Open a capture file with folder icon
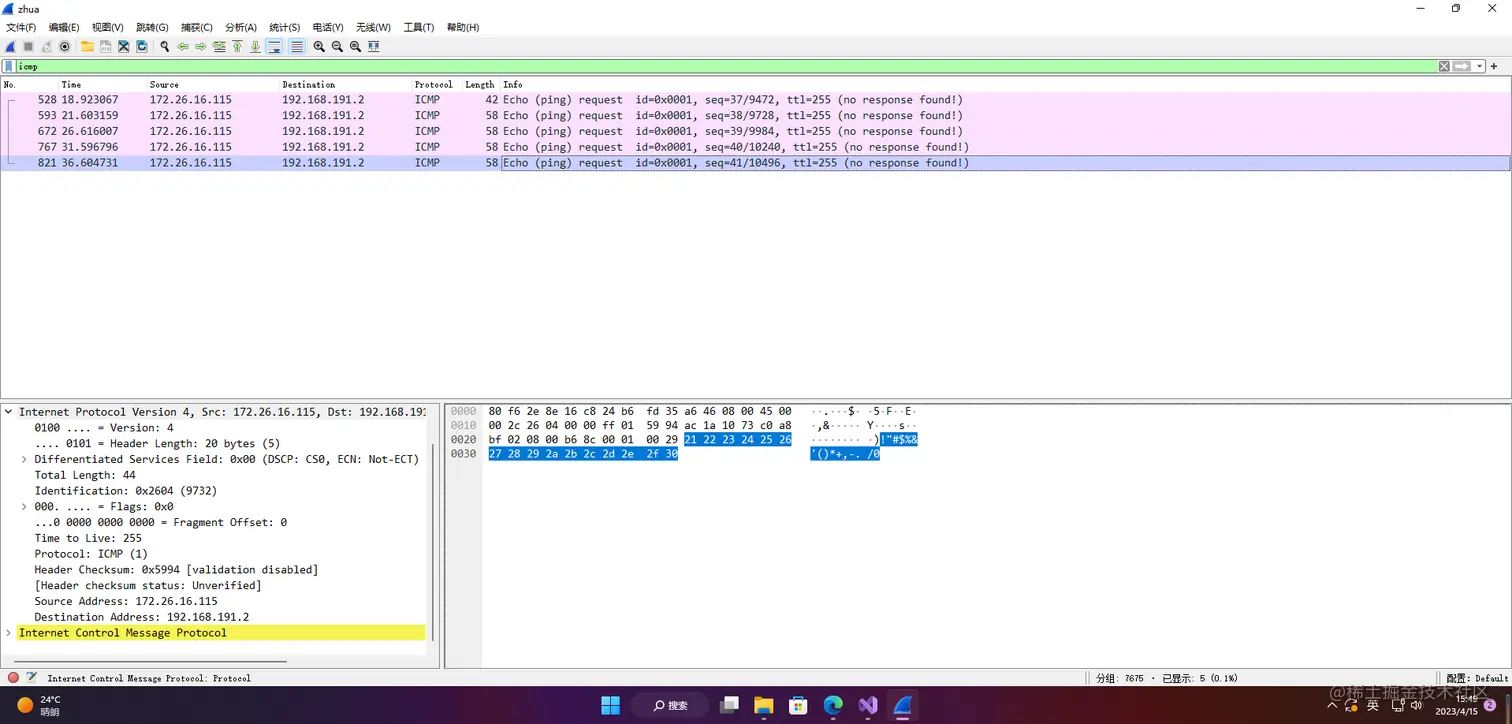 [87, 47]
